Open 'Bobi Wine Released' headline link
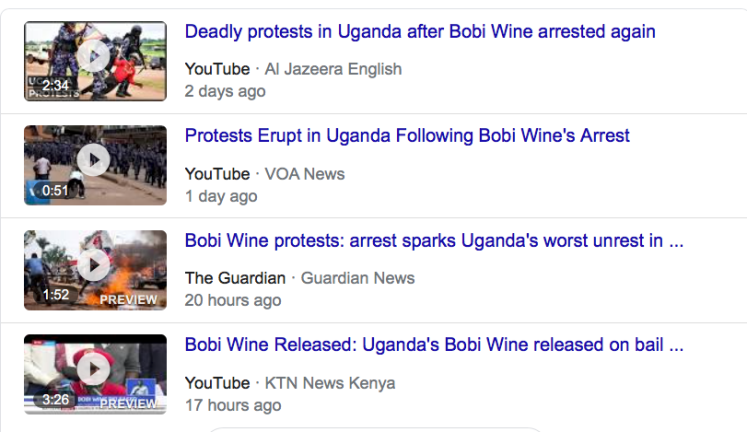Viewport: 747px width, 432px height. pyautogui.click(x=434, y=345)
